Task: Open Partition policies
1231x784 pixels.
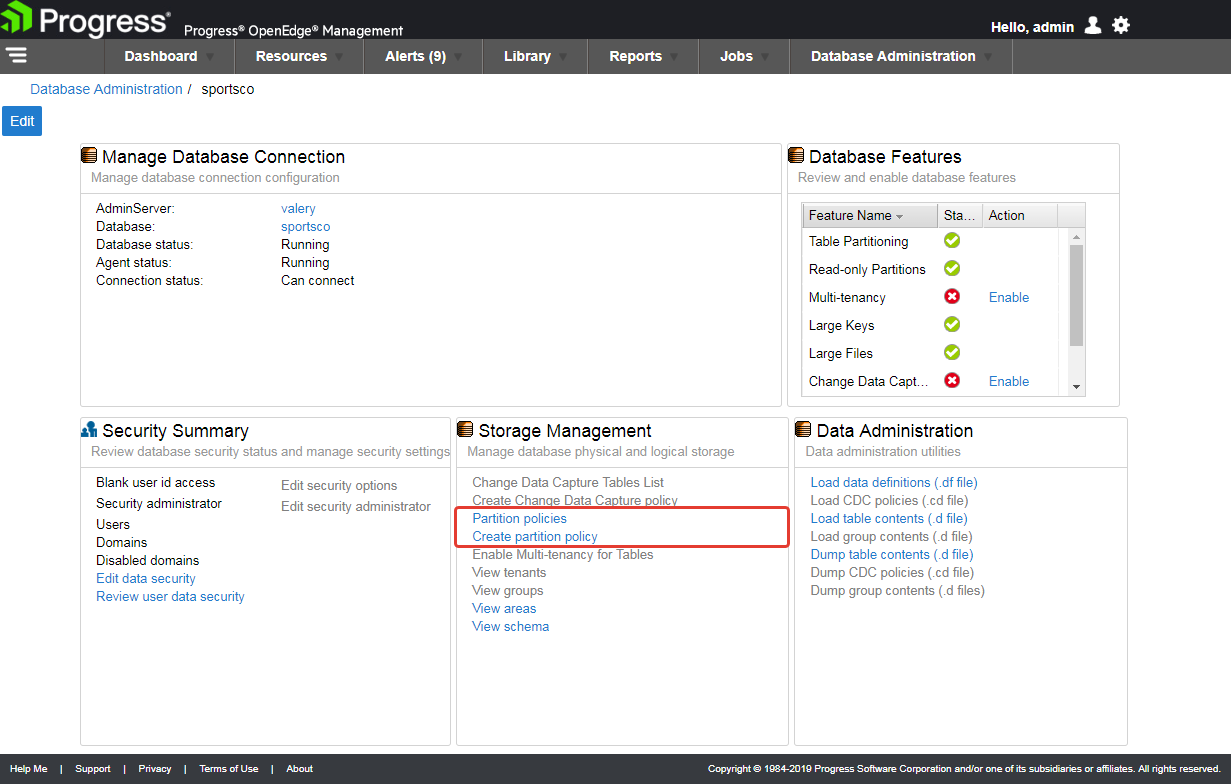Action: (x=519, y=518)
